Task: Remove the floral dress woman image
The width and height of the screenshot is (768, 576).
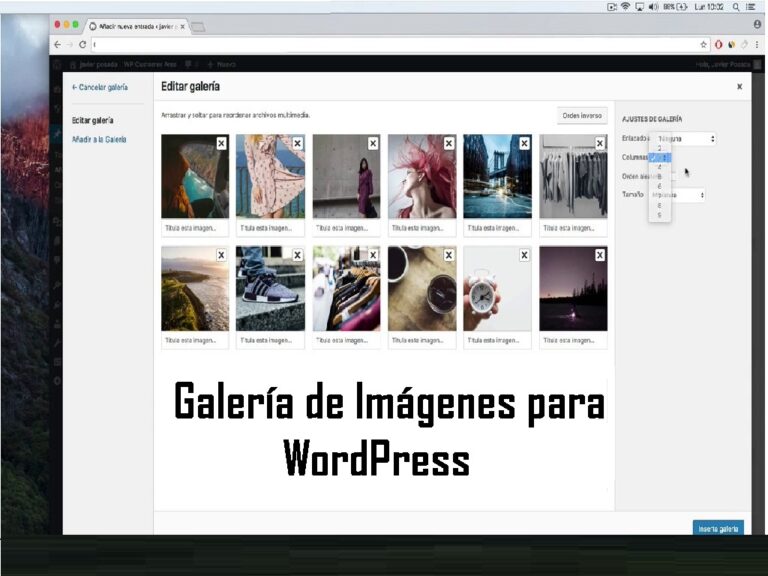Action: point(297,144)
